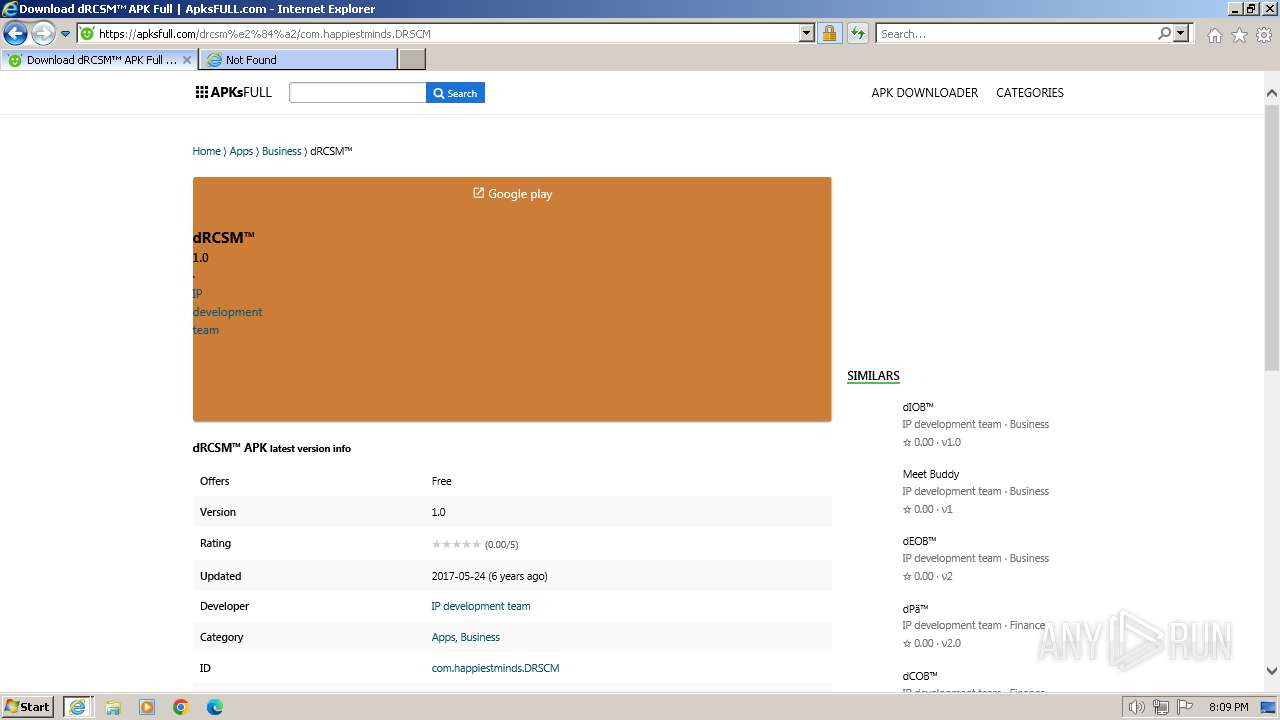Image resolution: width=1280 pixels, height=720 pixels.
Task: Click the IE search box
Action: tap(1015, 34)
